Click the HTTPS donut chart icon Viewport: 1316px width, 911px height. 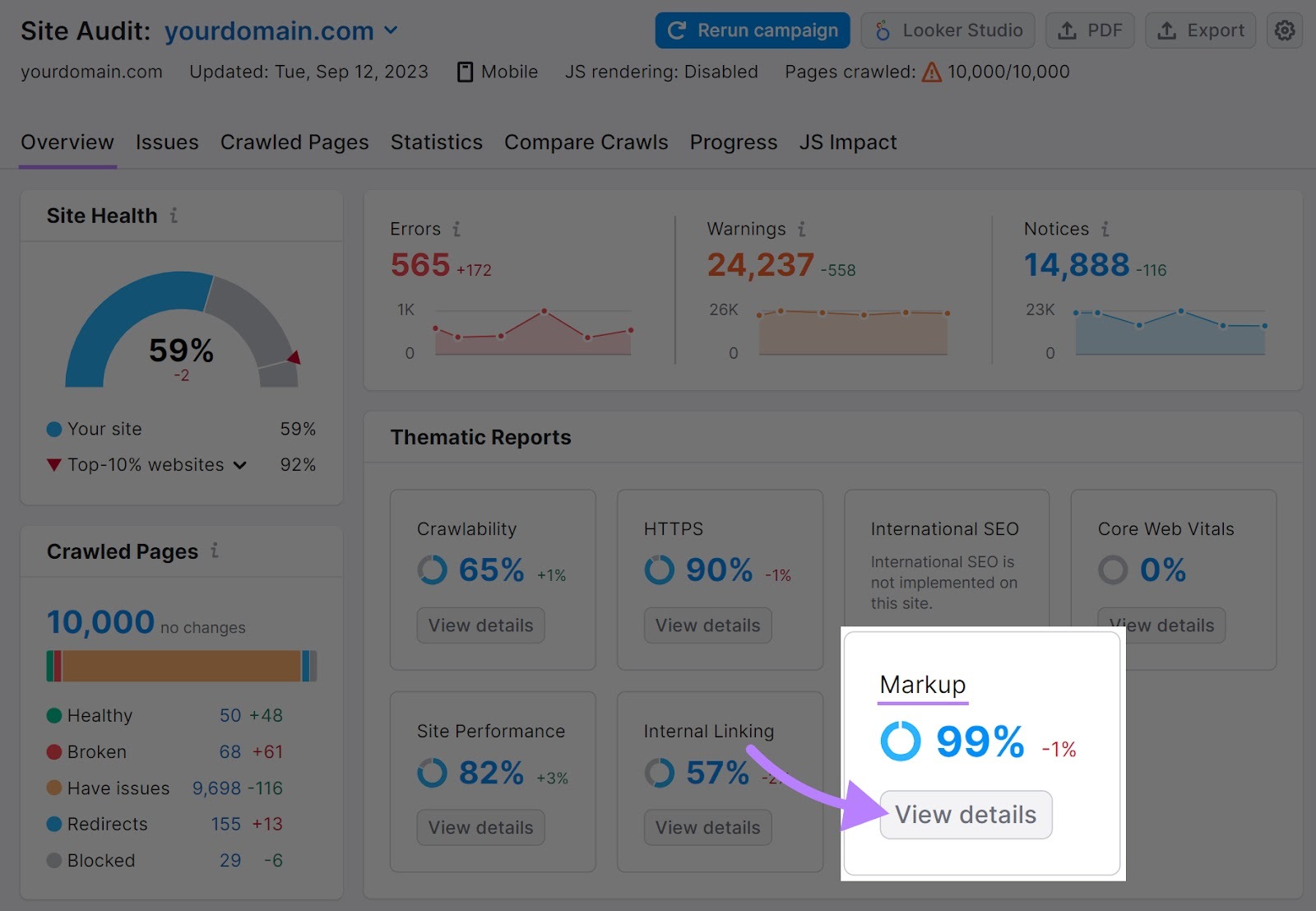coord(660,569)
